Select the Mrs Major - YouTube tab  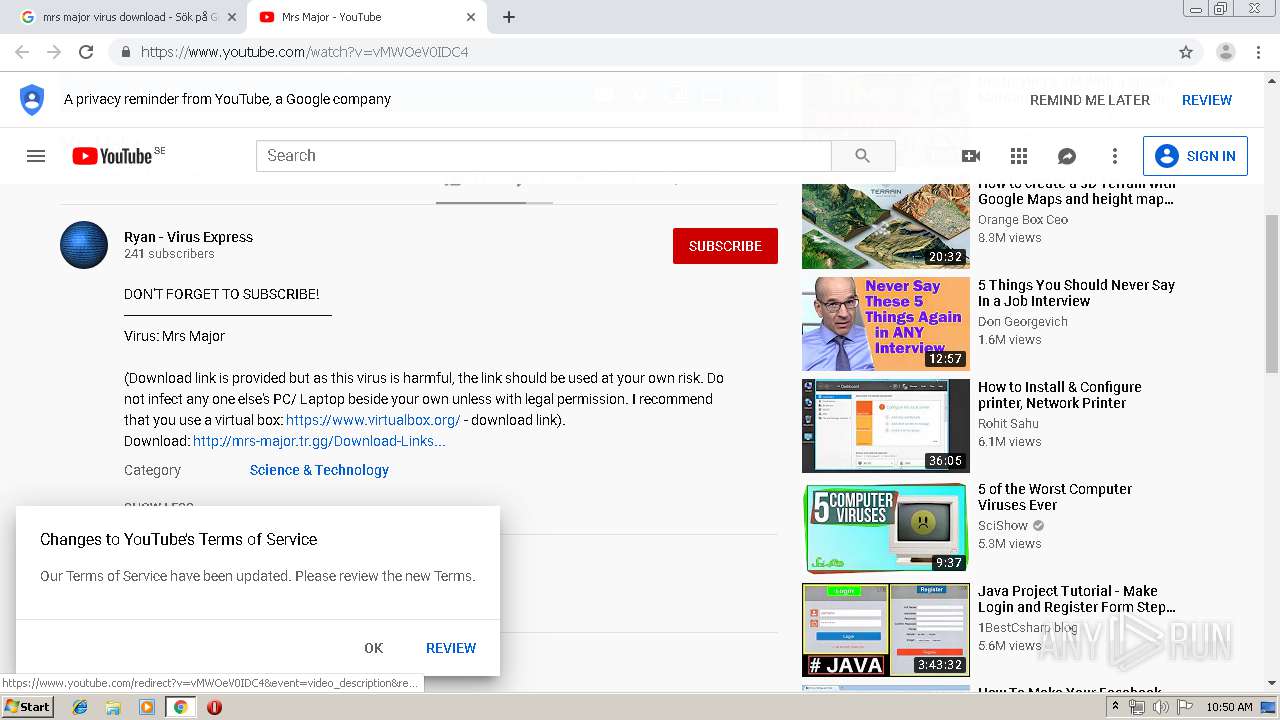365,17
